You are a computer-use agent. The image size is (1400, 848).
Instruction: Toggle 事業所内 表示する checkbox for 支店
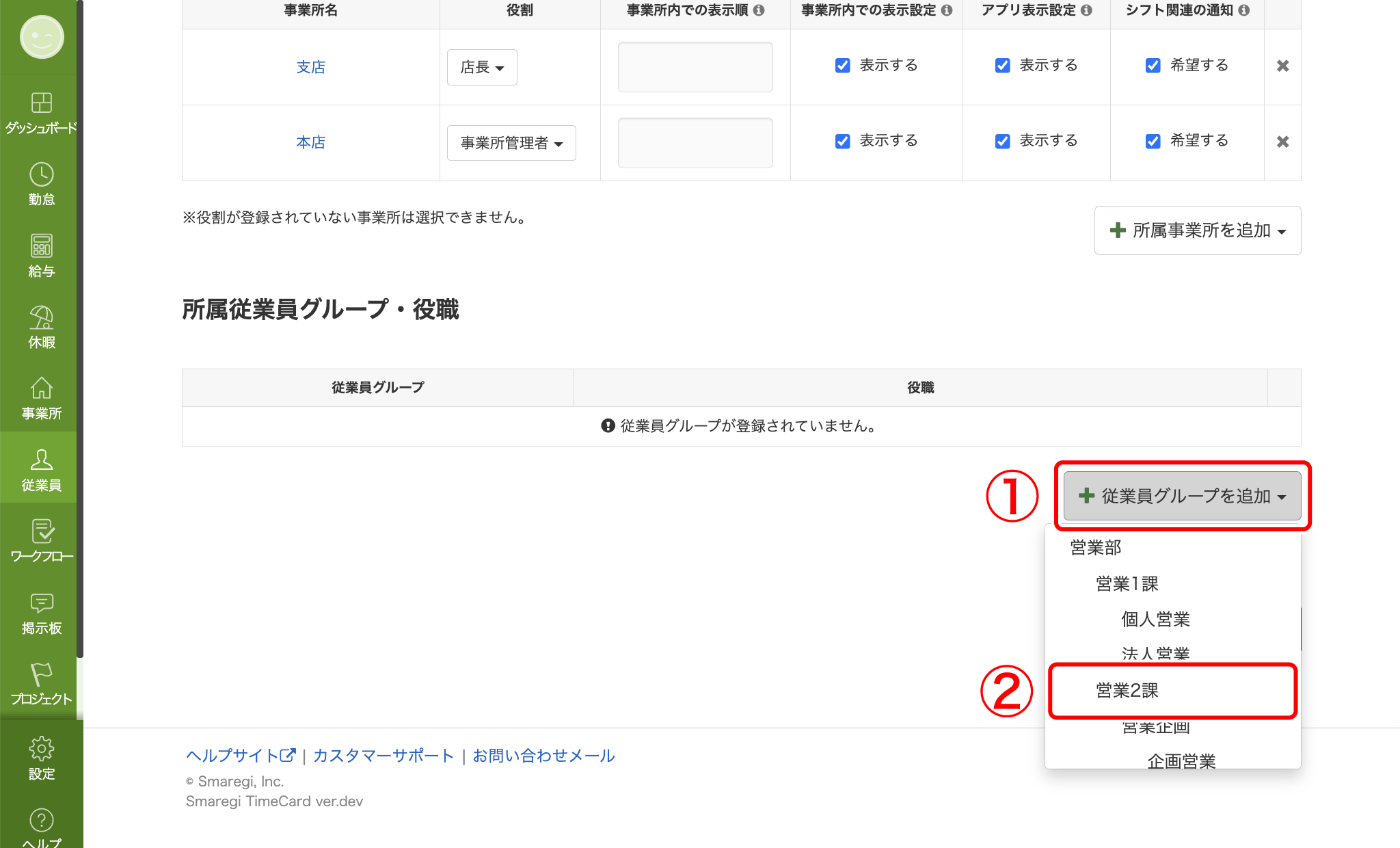pos(843,66)
